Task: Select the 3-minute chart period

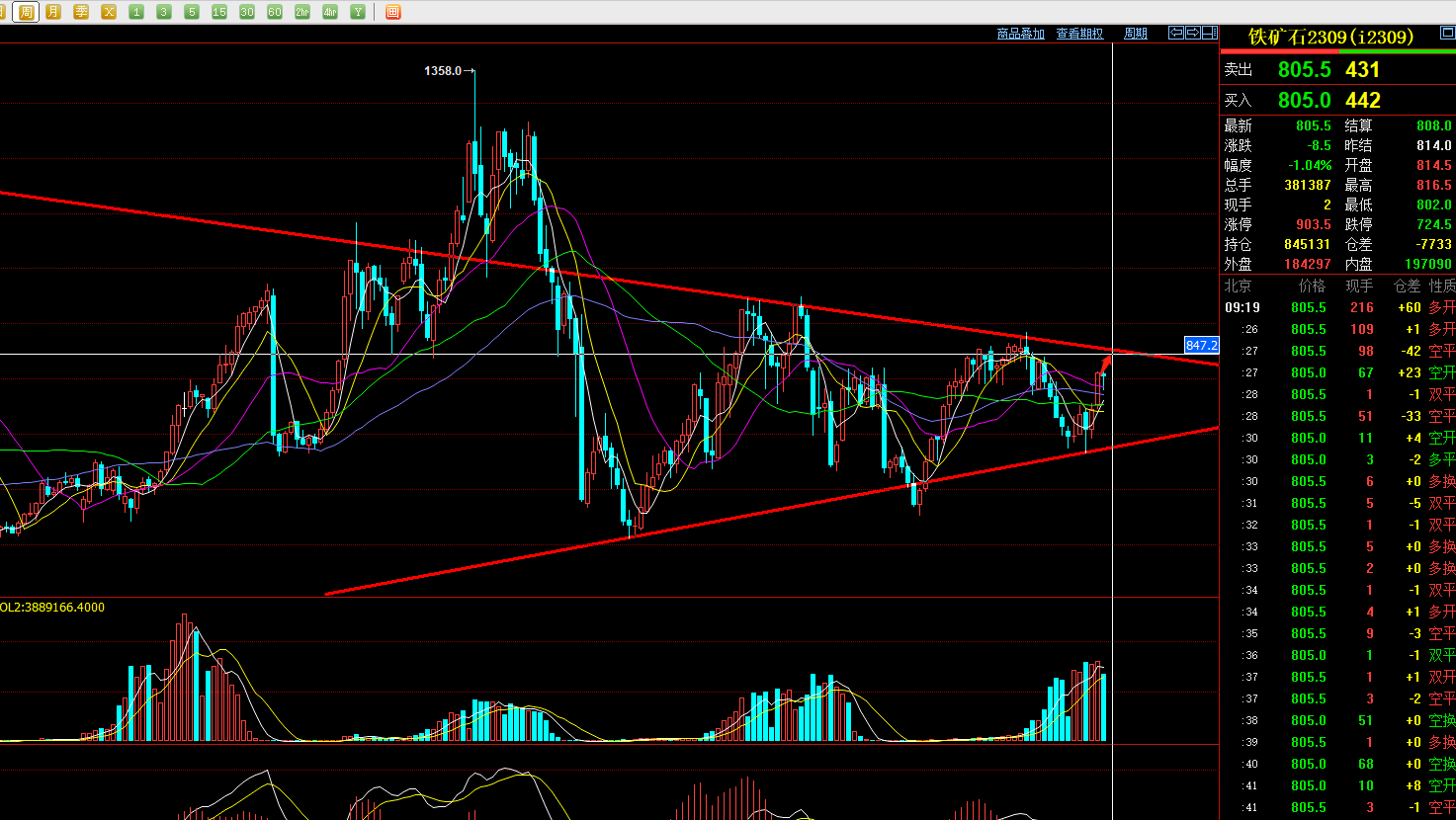Action: 164,12
